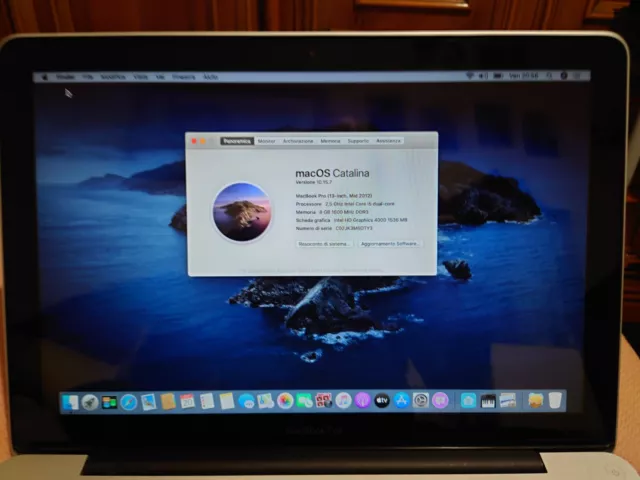Open Messages blue bubble icon in Dock
This screenshot has width=640, height=480.
tap(246, 401)
